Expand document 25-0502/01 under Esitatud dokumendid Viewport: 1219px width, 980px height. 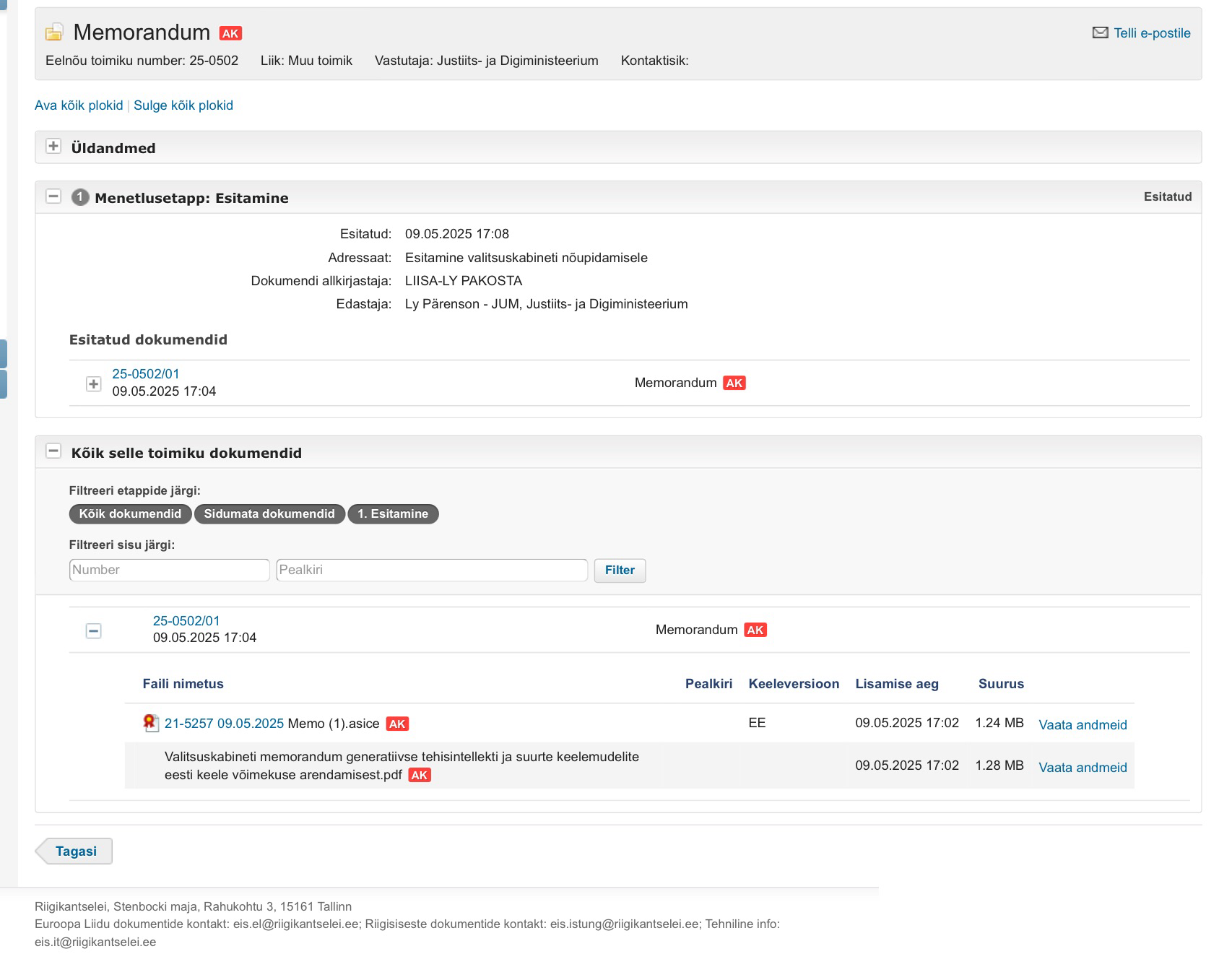[93, 383]
